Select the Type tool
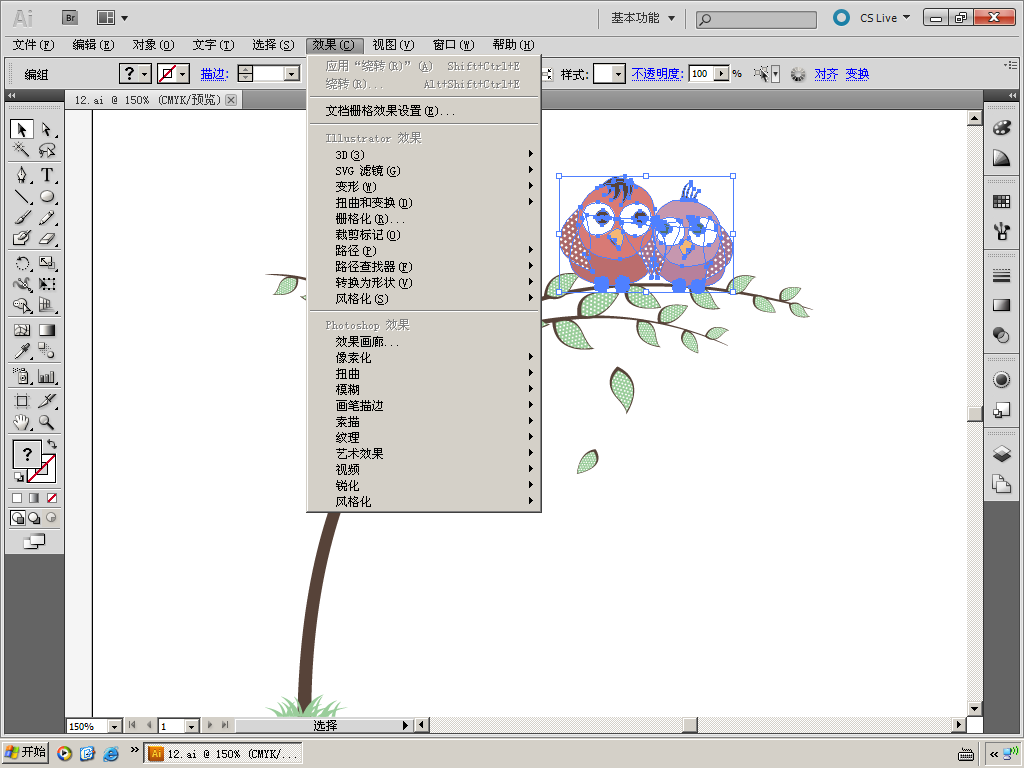The width and height of the screenshot is (1024, 768). point(46,174)
